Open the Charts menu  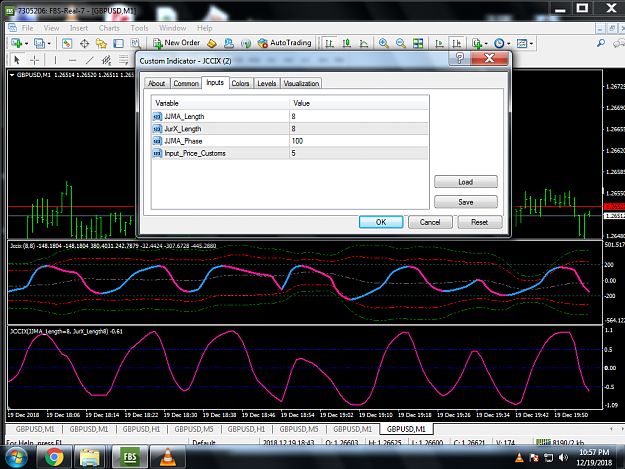[109, 28]
